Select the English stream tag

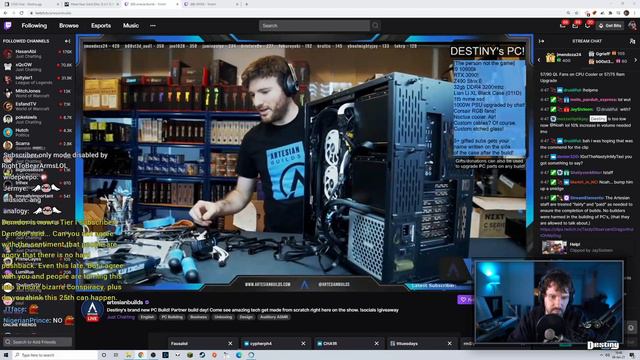(x=147, y=317)
